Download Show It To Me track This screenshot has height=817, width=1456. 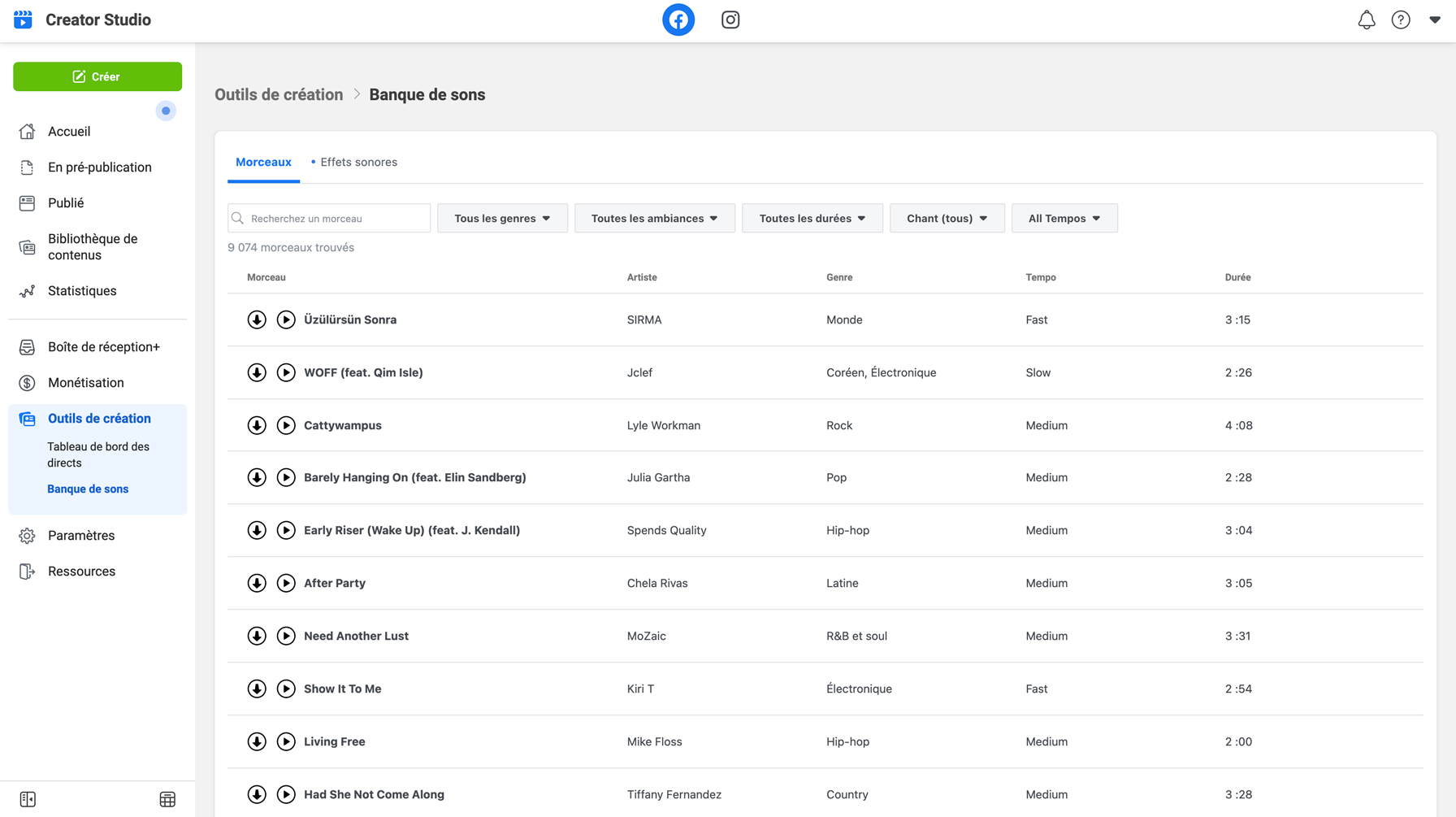[257, 689]
